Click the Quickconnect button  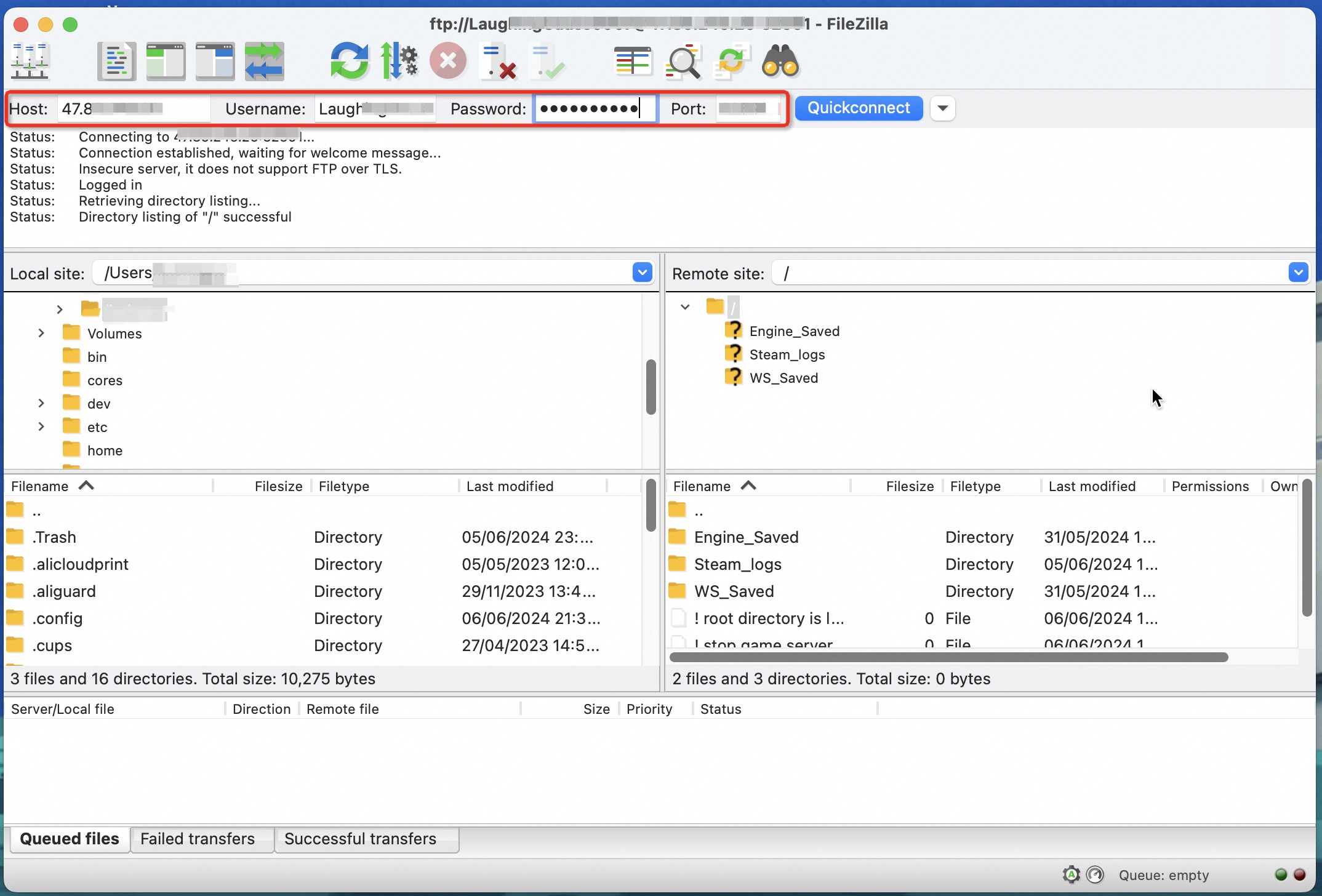(858, 108)
